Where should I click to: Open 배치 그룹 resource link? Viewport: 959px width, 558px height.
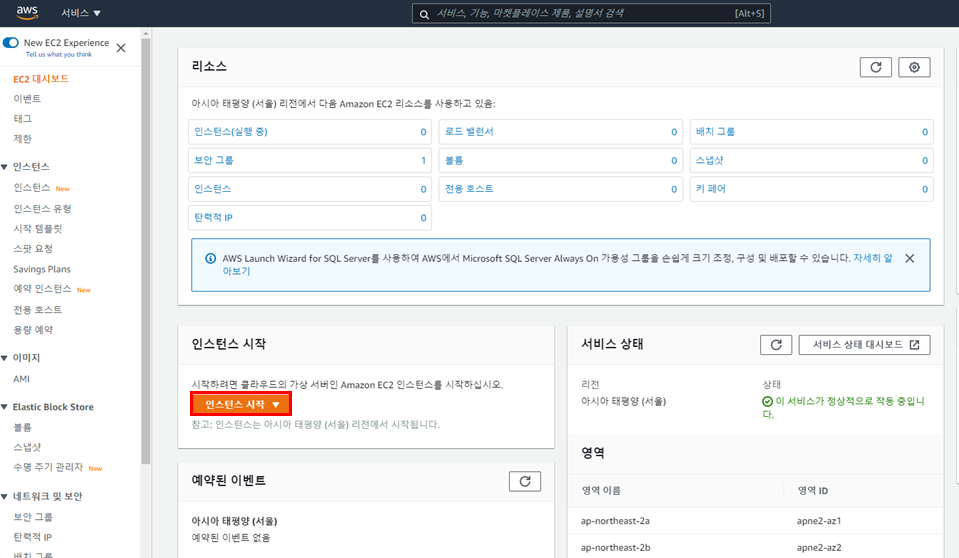[715, 132]
